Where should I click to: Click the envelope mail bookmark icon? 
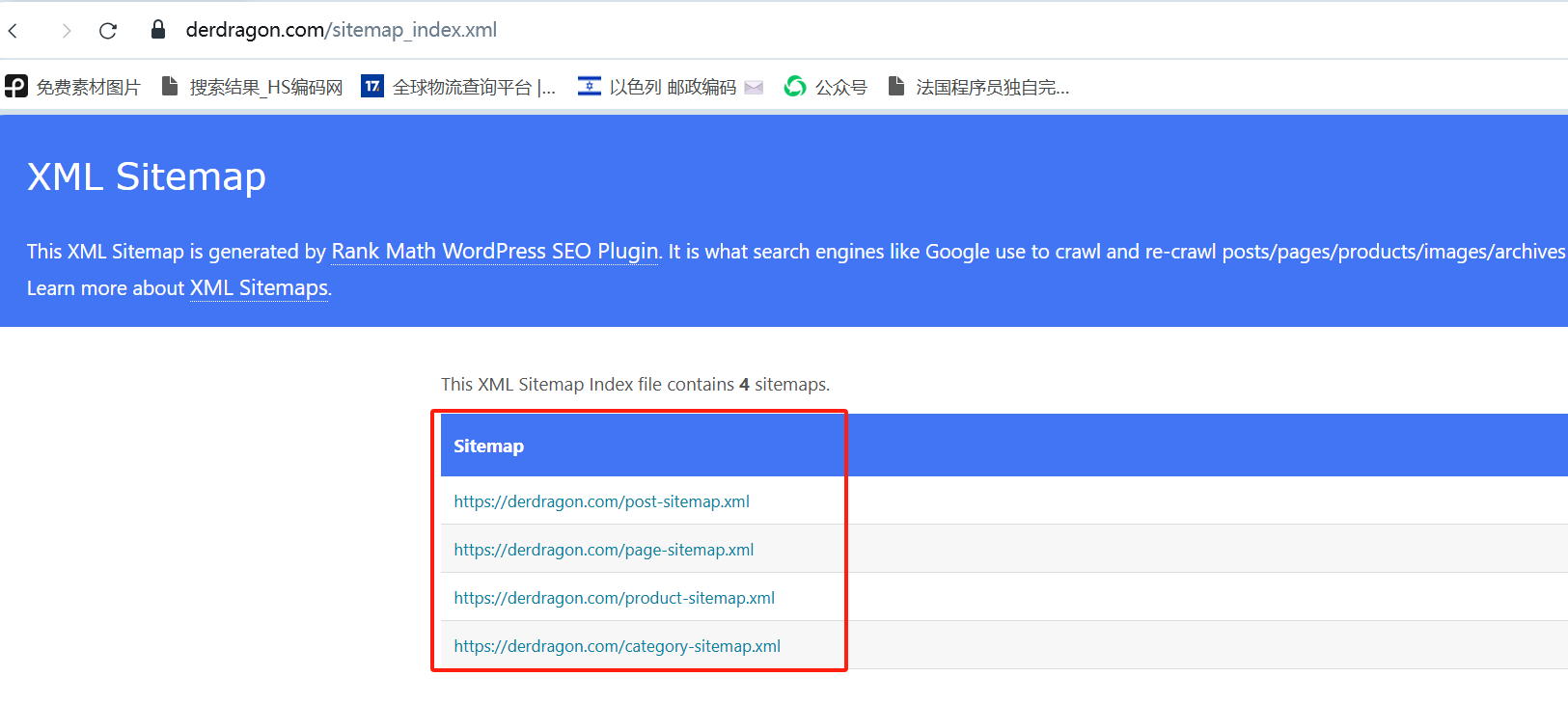(755, 87)
